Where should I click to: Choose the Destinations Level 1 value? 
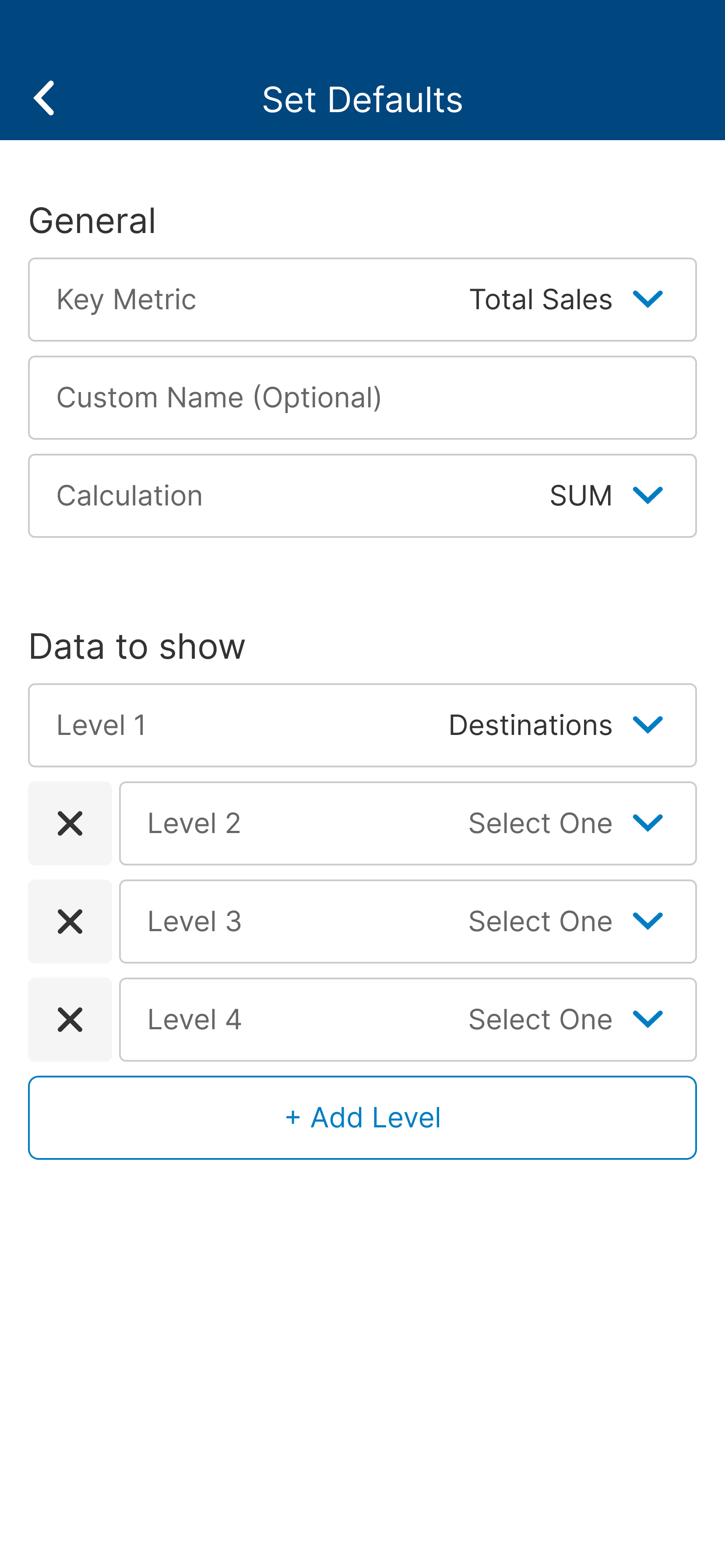(530, 725)
